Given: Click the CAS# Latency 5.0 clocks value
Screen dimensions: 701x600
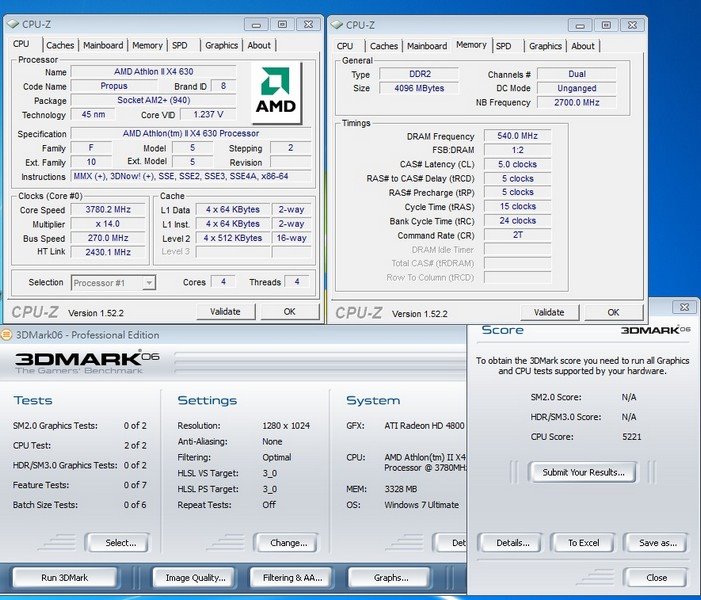Looking at the screenshot, I should coord(517,165).
